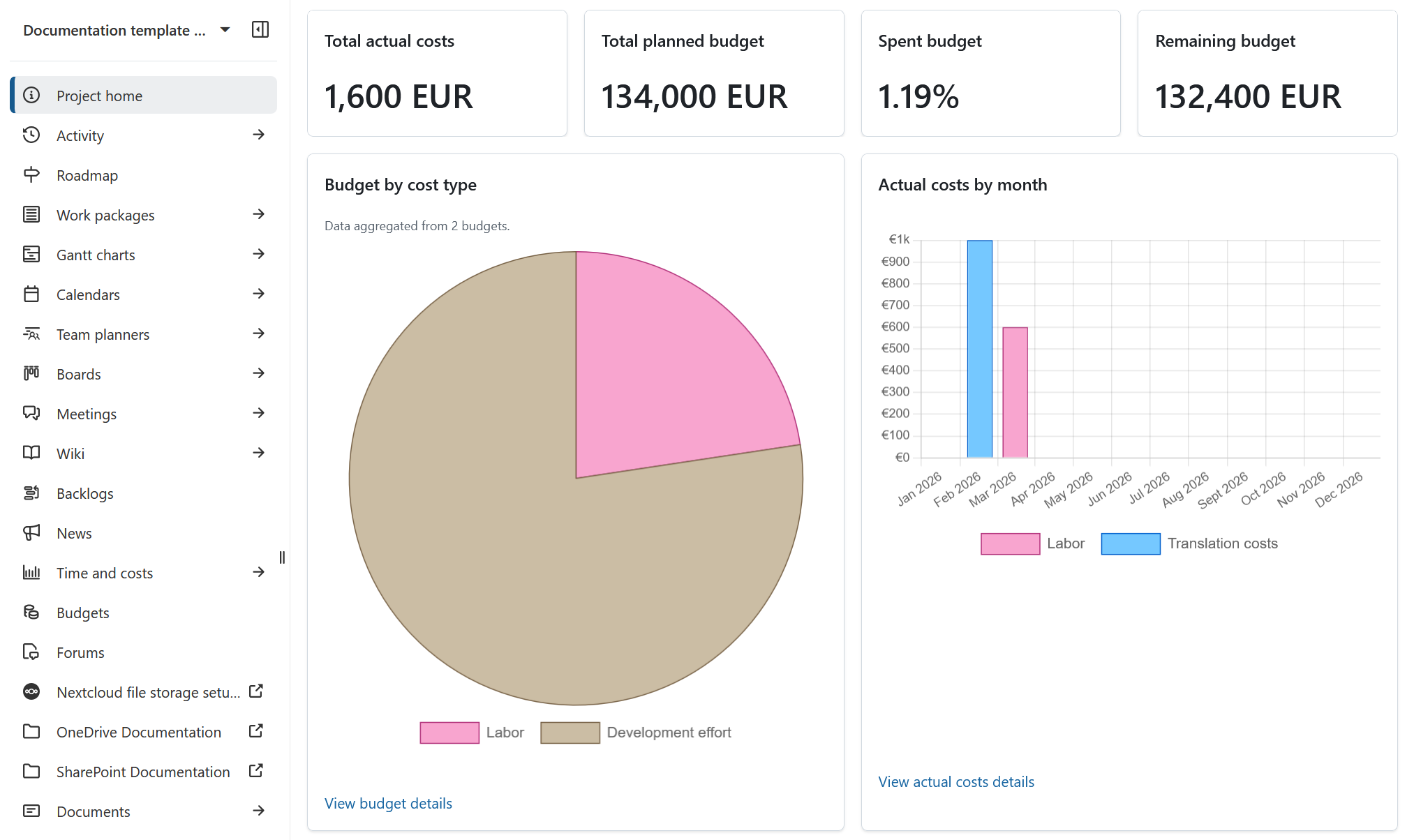Screen dimensions: 1414x840
Task: Select the Boards sidebar icon
Action: tap(31, 373)
